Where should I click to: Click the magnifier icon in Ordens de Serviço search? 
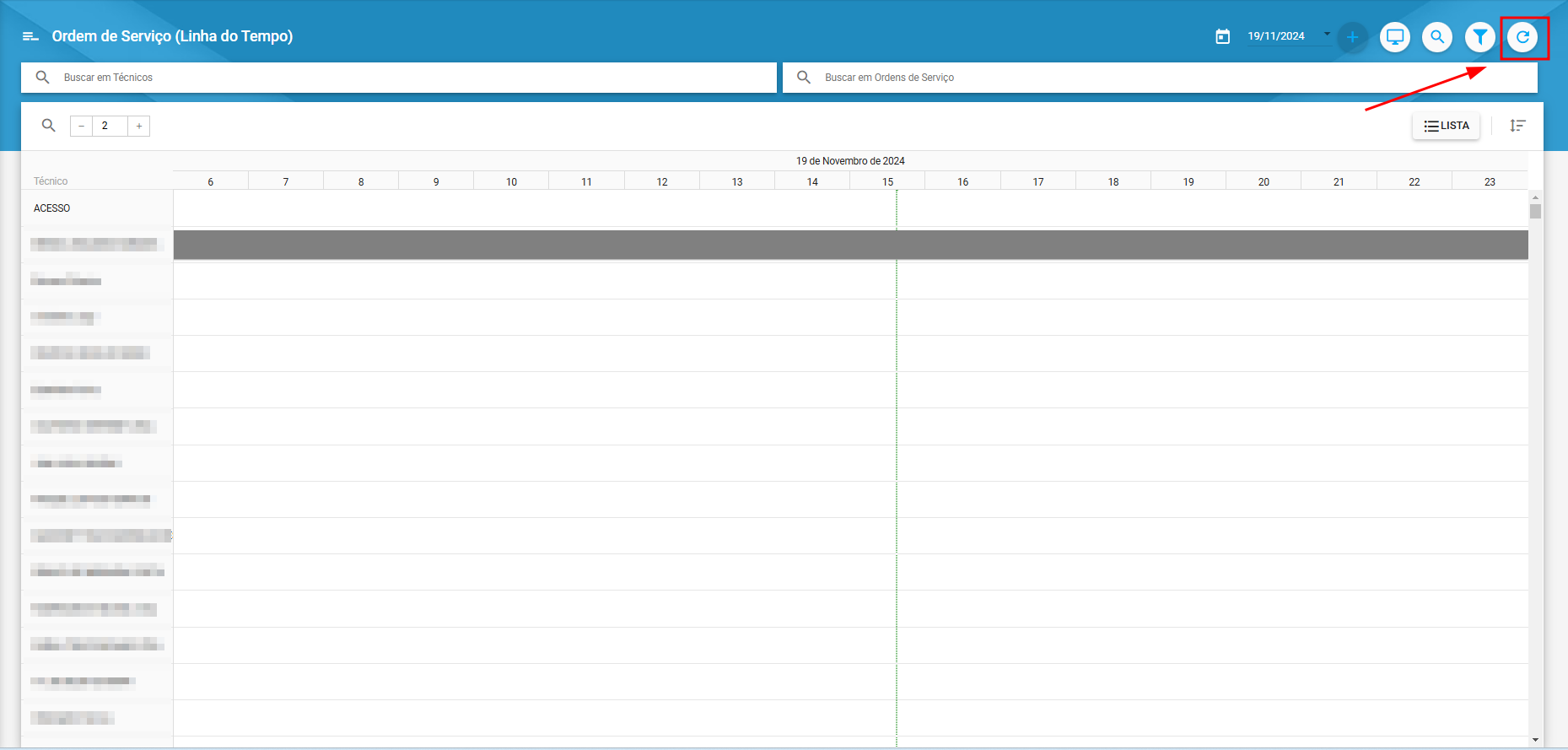coord(804,78)
